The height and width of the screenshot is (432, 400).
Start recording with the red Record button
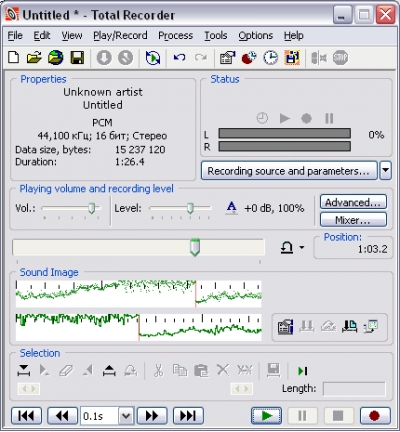coord(375,416)
